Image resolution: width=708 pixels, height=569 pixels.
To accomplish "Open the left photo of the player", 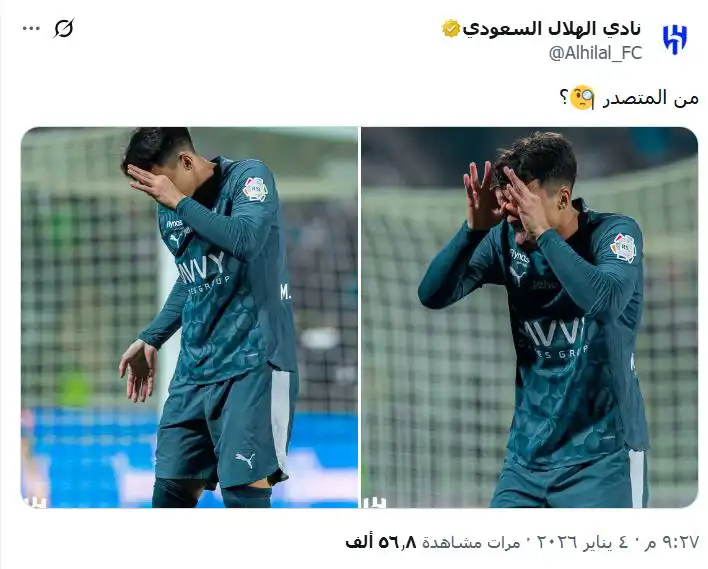I will click(x=189, y=317).
